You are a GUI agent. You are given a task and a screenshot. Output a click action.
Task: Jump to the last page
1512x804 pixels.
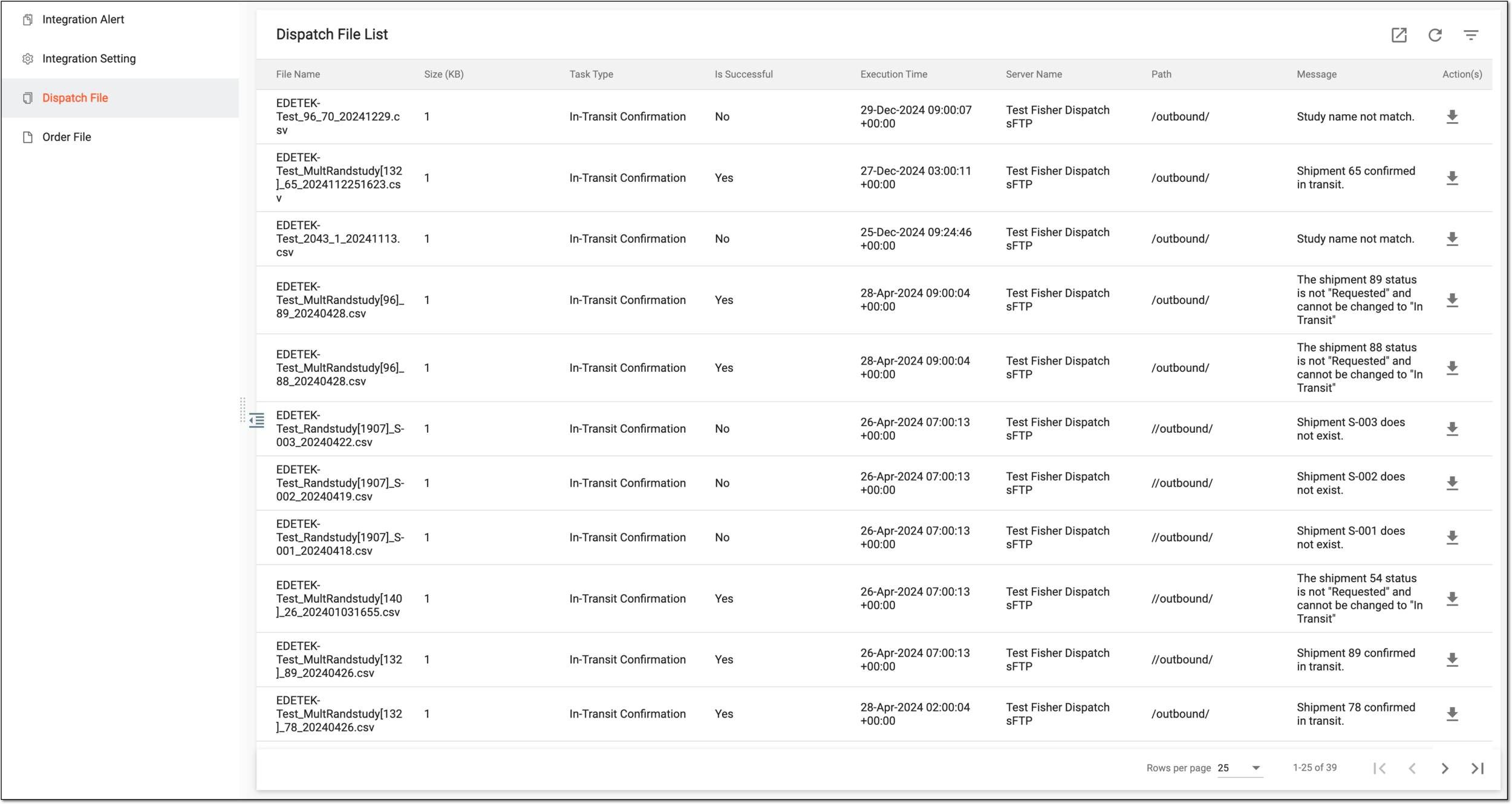click(x=1478, y=768)
